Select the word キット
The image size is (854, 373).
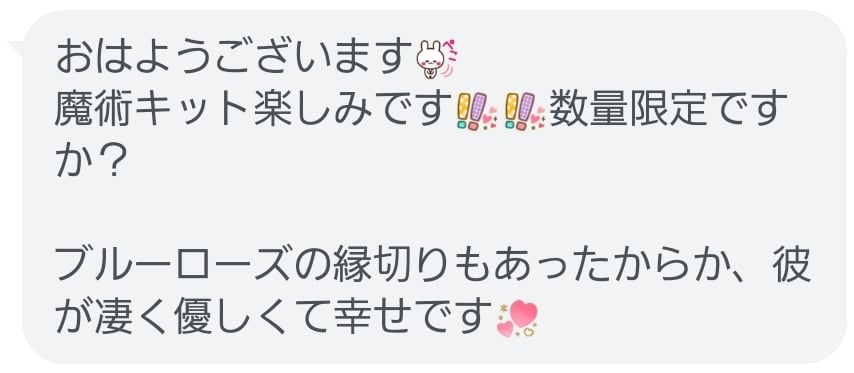pyautogui.click(x=194, y=109)
